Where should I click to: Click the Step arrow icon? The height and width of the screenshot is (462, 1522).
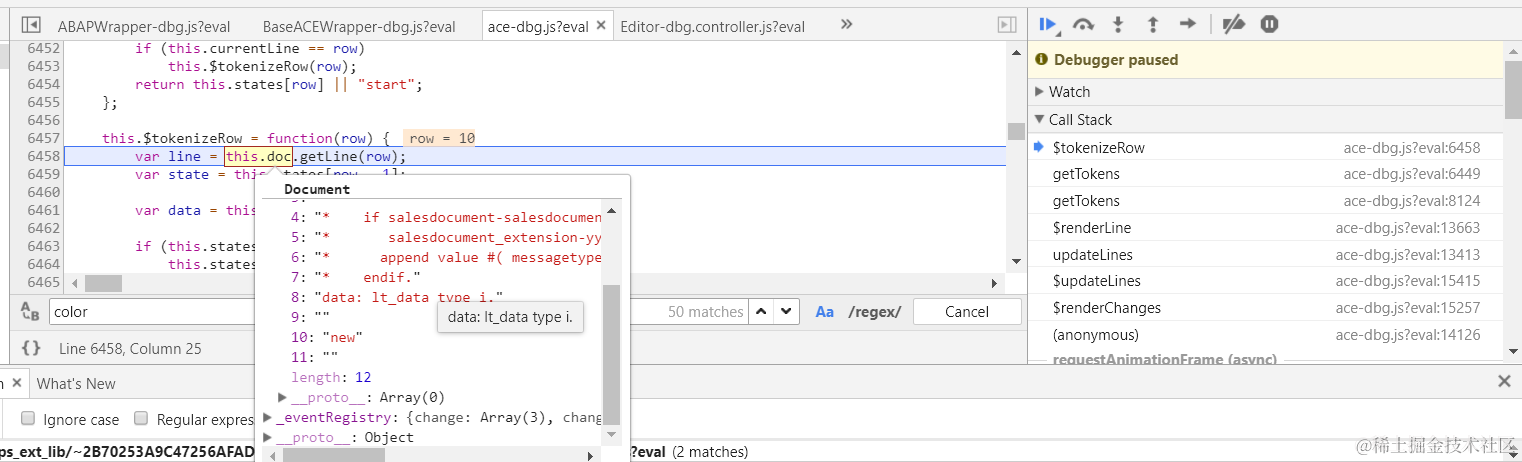click(1187, 23)
